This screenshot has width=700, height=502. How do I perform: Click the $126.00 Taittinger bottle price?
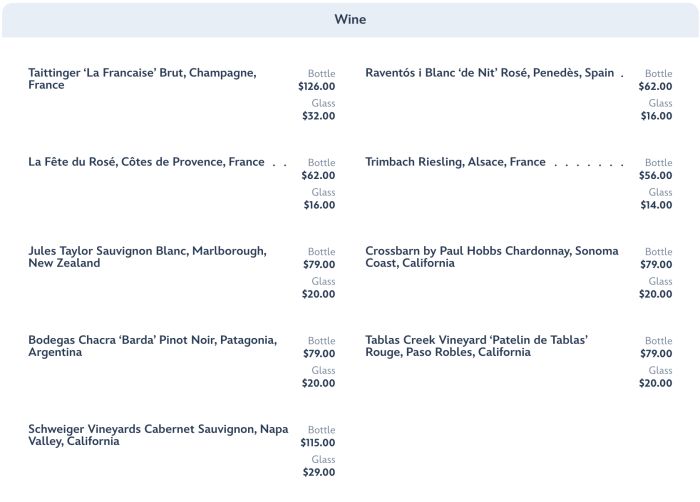317,87
